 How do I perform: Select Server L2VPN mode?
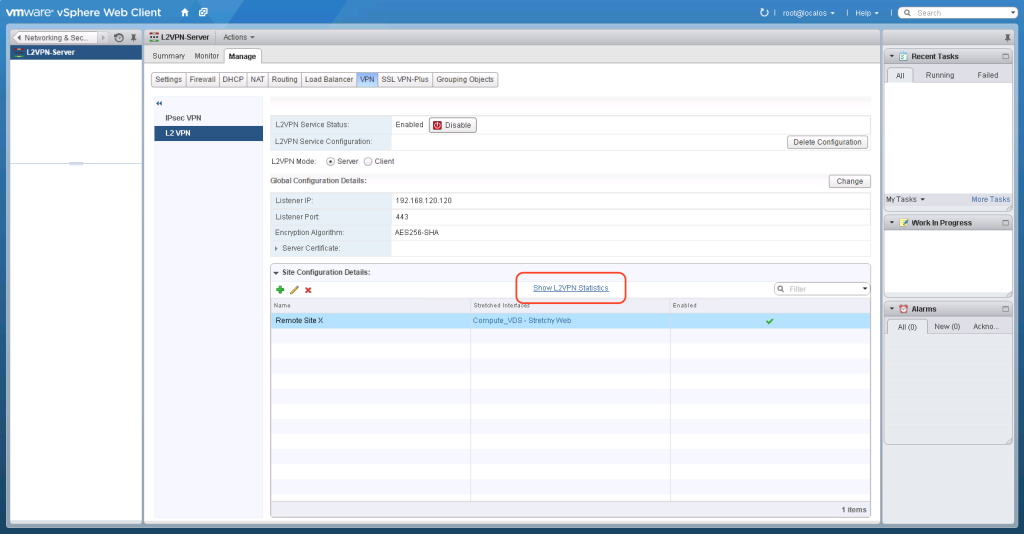click(x=330, y=161)
